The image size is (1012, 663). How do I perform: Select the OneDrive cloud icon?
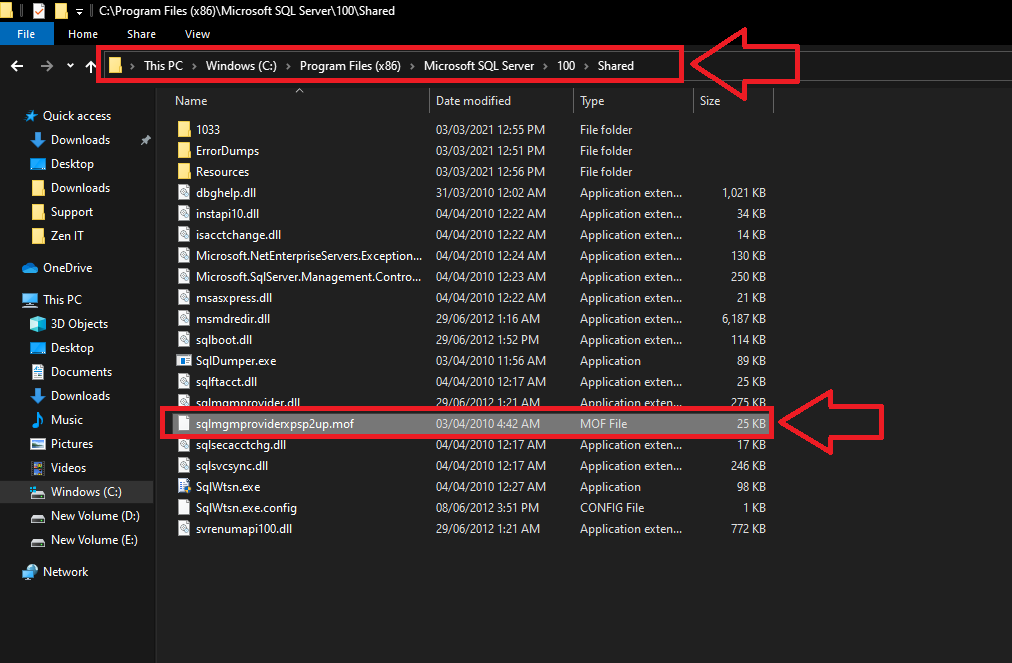[30, 268]
